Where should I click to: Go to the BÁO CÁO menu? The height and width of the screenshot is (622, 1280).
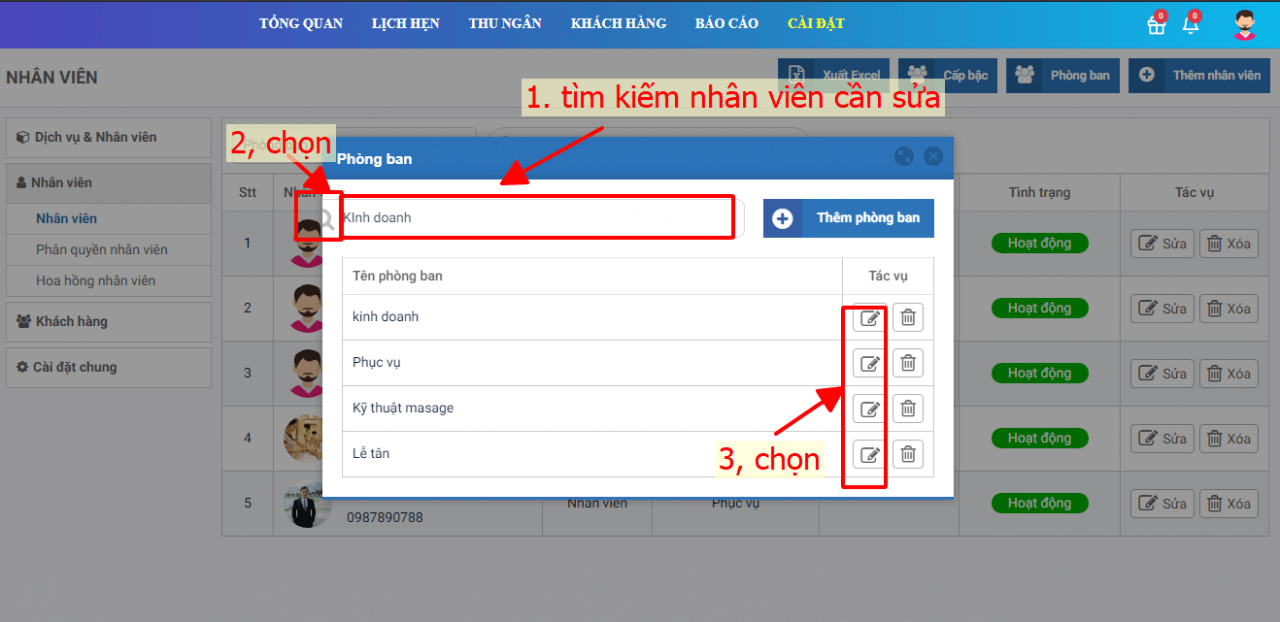point(726,23)
